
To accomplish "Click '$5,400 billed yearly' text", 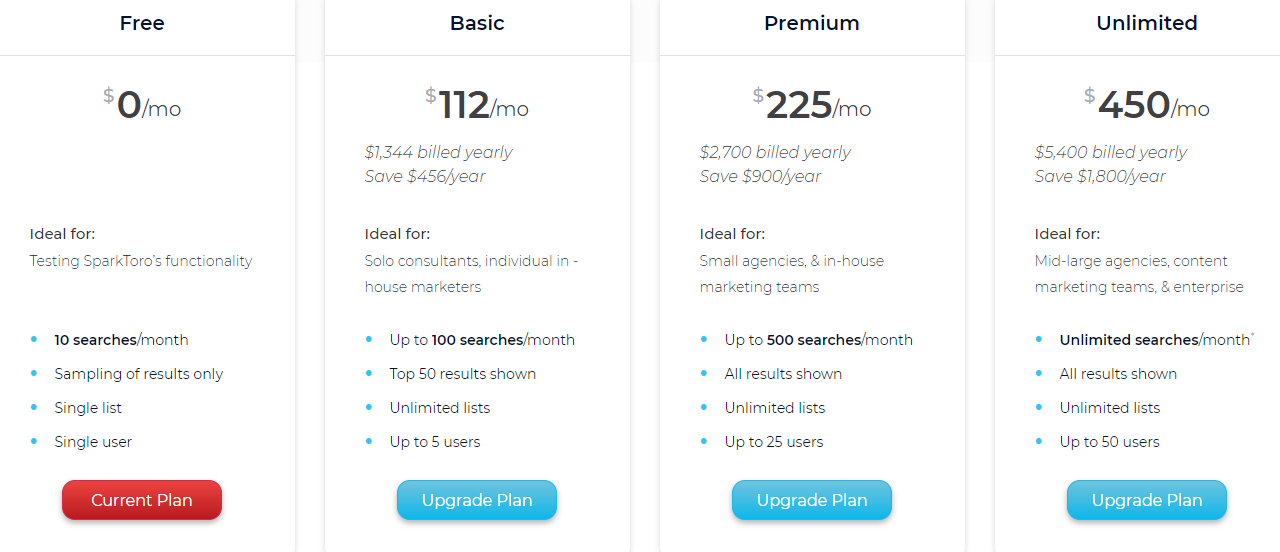I will pyautogui.click(x=1111, y=152).
